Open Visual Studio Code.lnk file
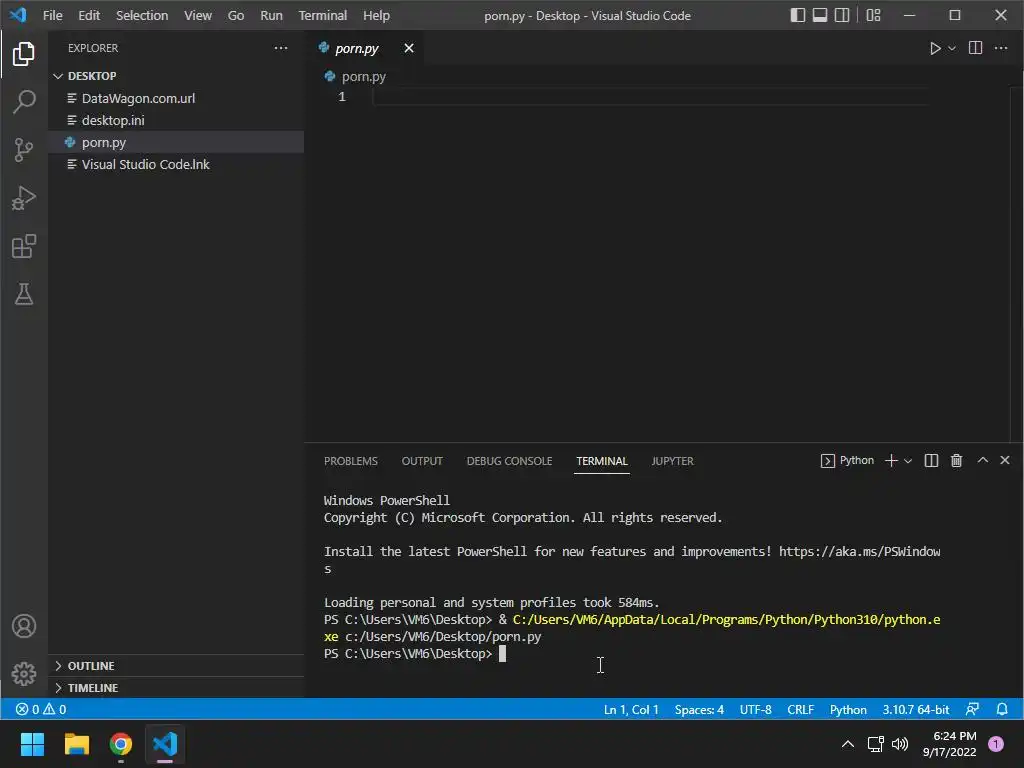Screen dimensions: 1024x768 (x=176, y=165)
